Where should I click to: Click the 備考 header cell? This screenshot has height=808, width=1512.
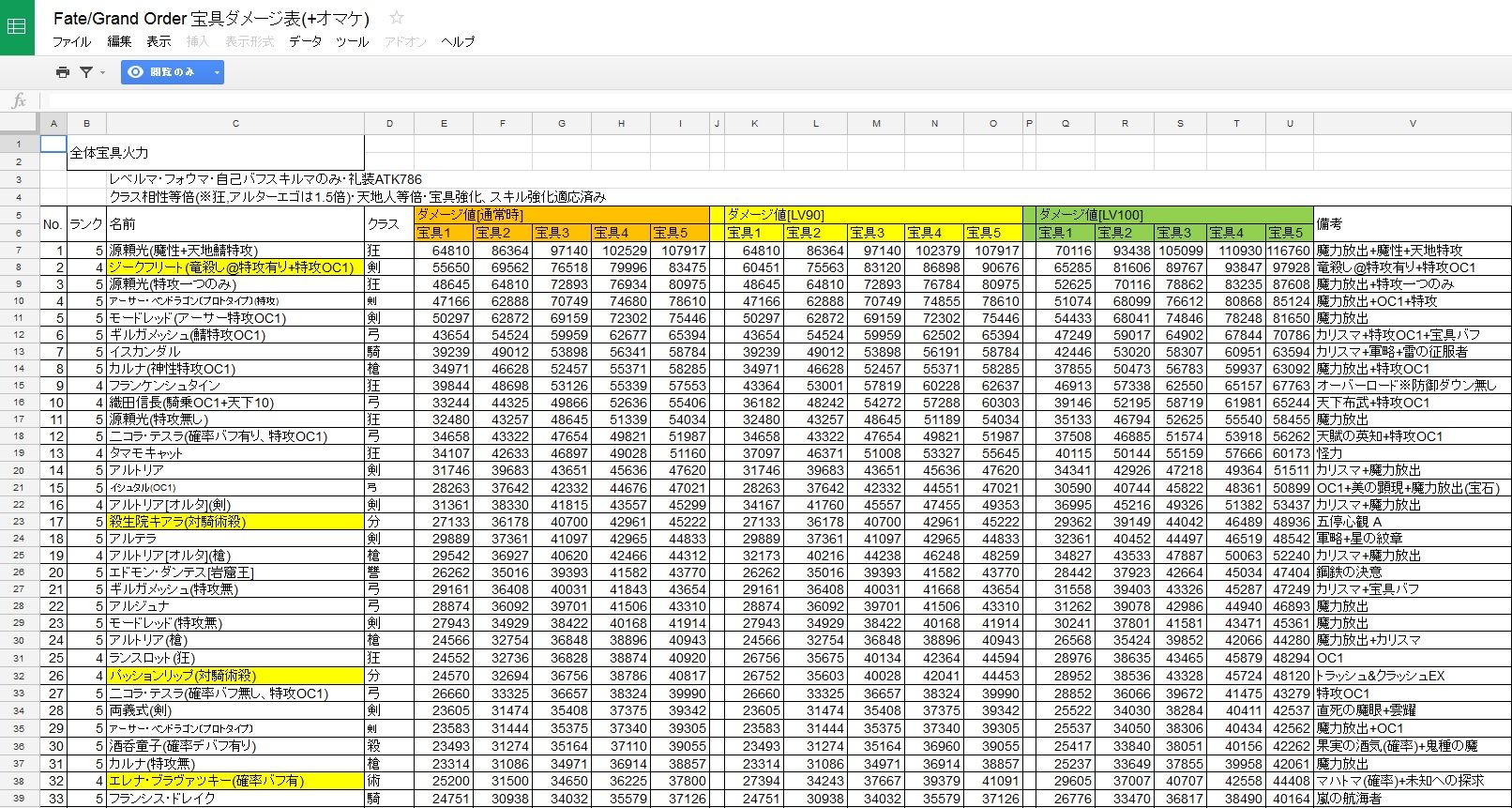click(1413, 224)
